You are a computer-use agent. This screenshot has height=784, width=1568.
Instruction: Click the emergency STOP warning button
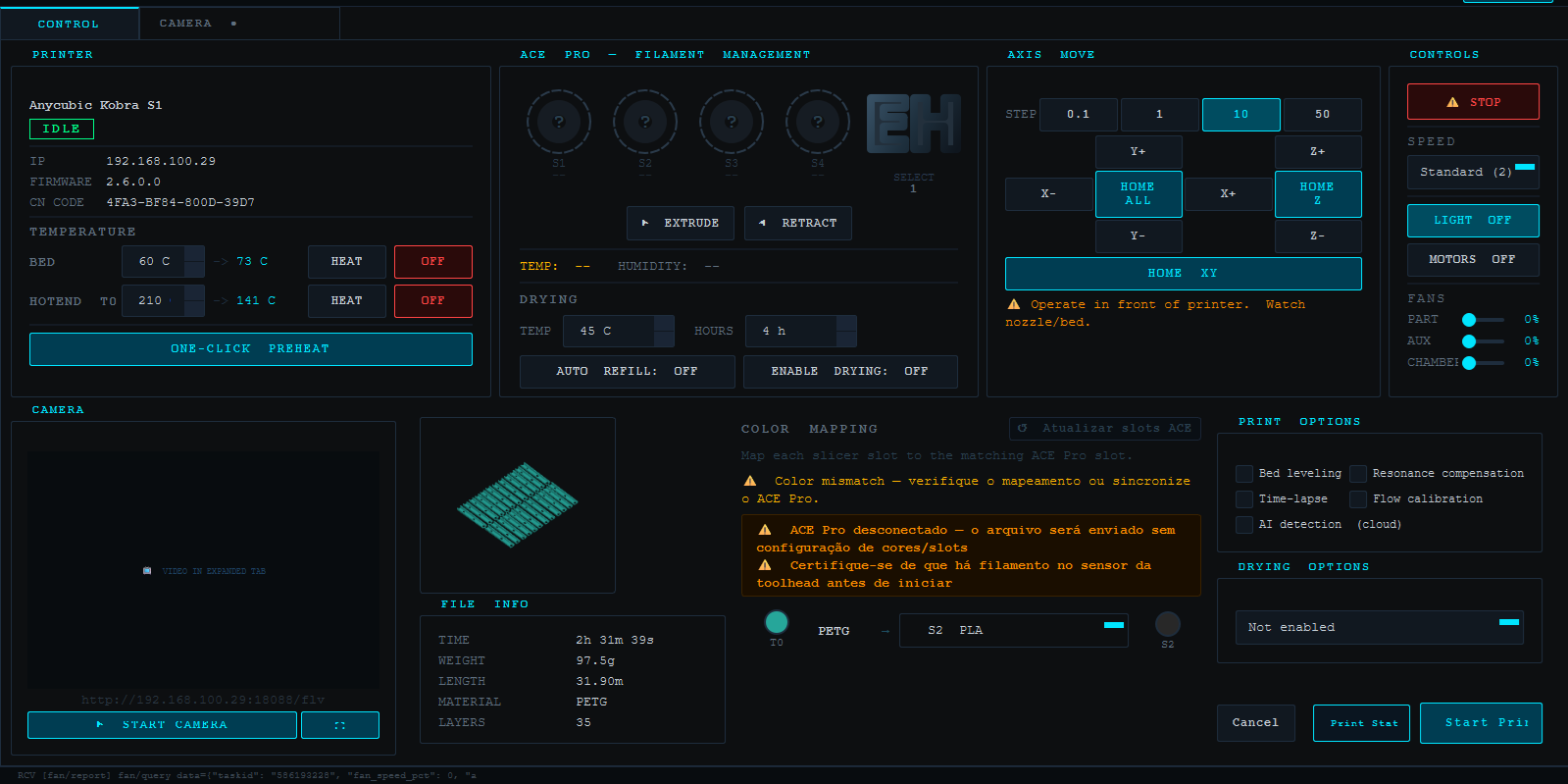click(1473, 102)
